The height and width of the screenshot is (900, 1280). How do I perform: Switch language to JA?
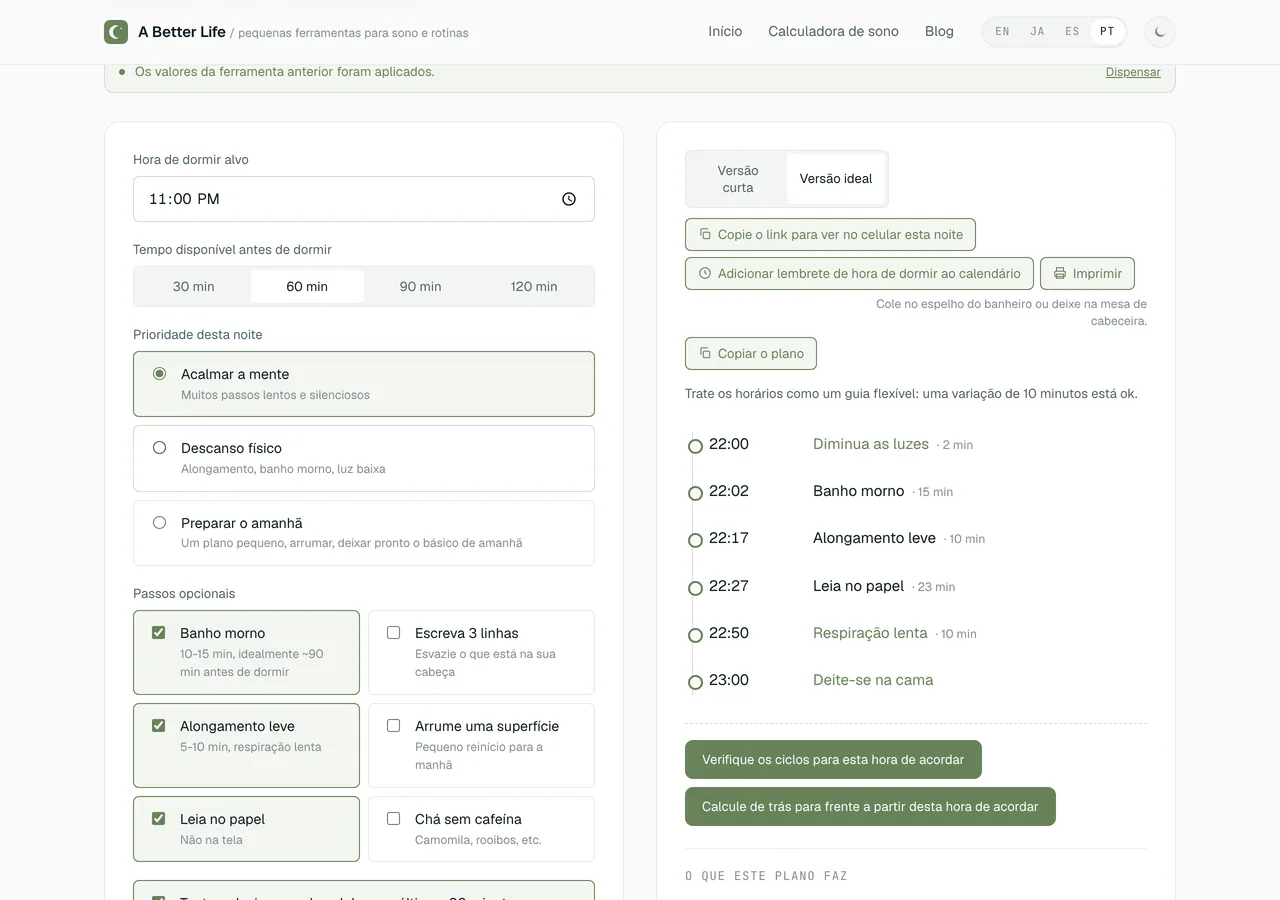point(1037,32)
